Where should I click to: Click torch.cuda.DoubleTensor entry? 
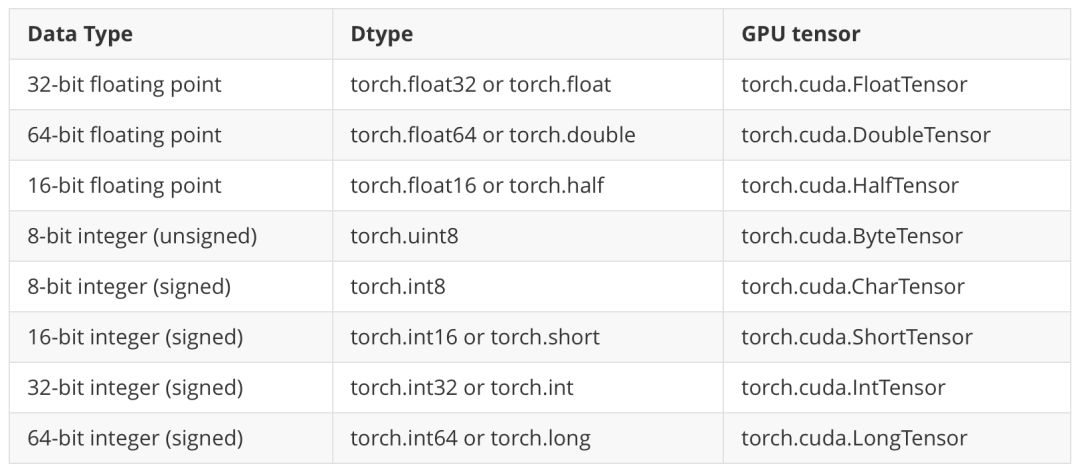coord(866,135)
